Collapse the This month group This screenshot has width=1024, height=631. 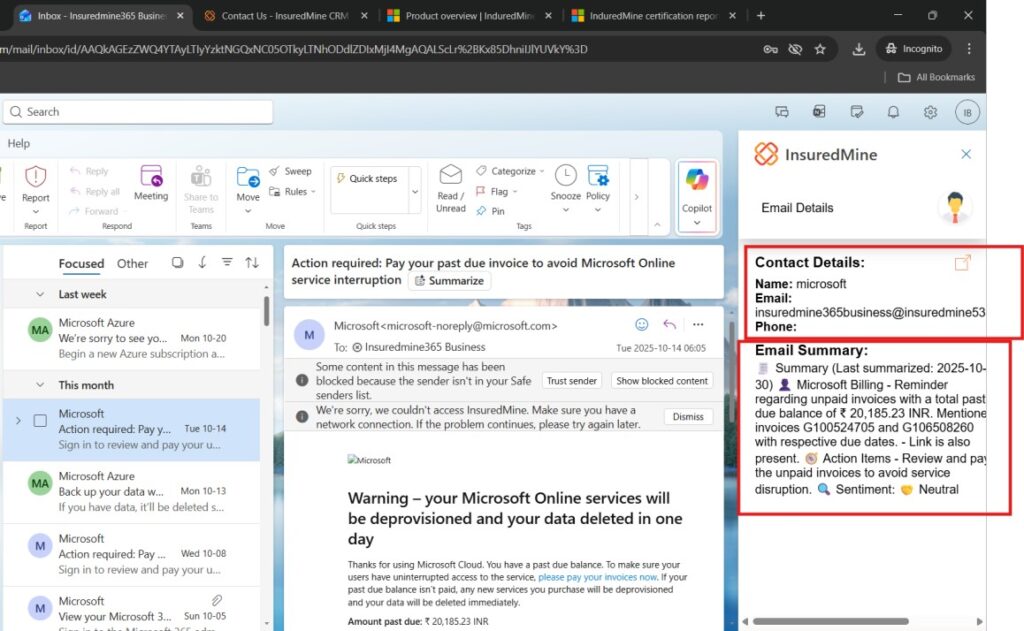[x=40, y=385]
